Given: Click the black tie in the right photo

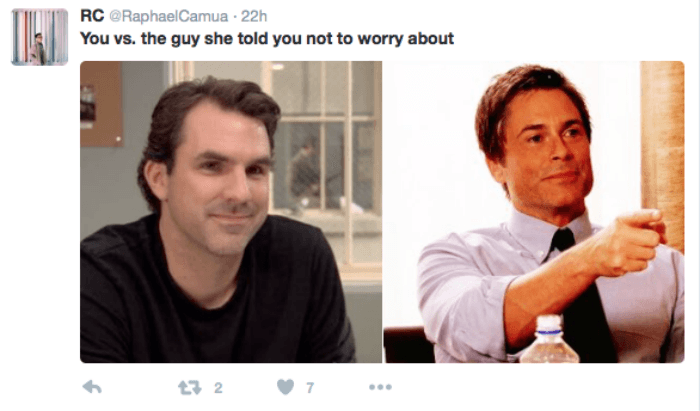Looking at the screenshot, I should pyautogui.click(x=578, y=299).
